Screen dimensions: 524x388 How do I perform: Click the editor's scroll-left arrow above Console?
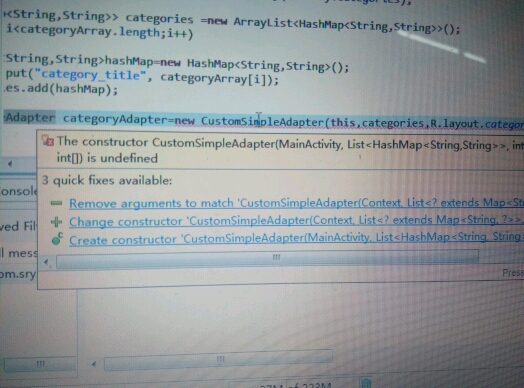coord(10,164)
